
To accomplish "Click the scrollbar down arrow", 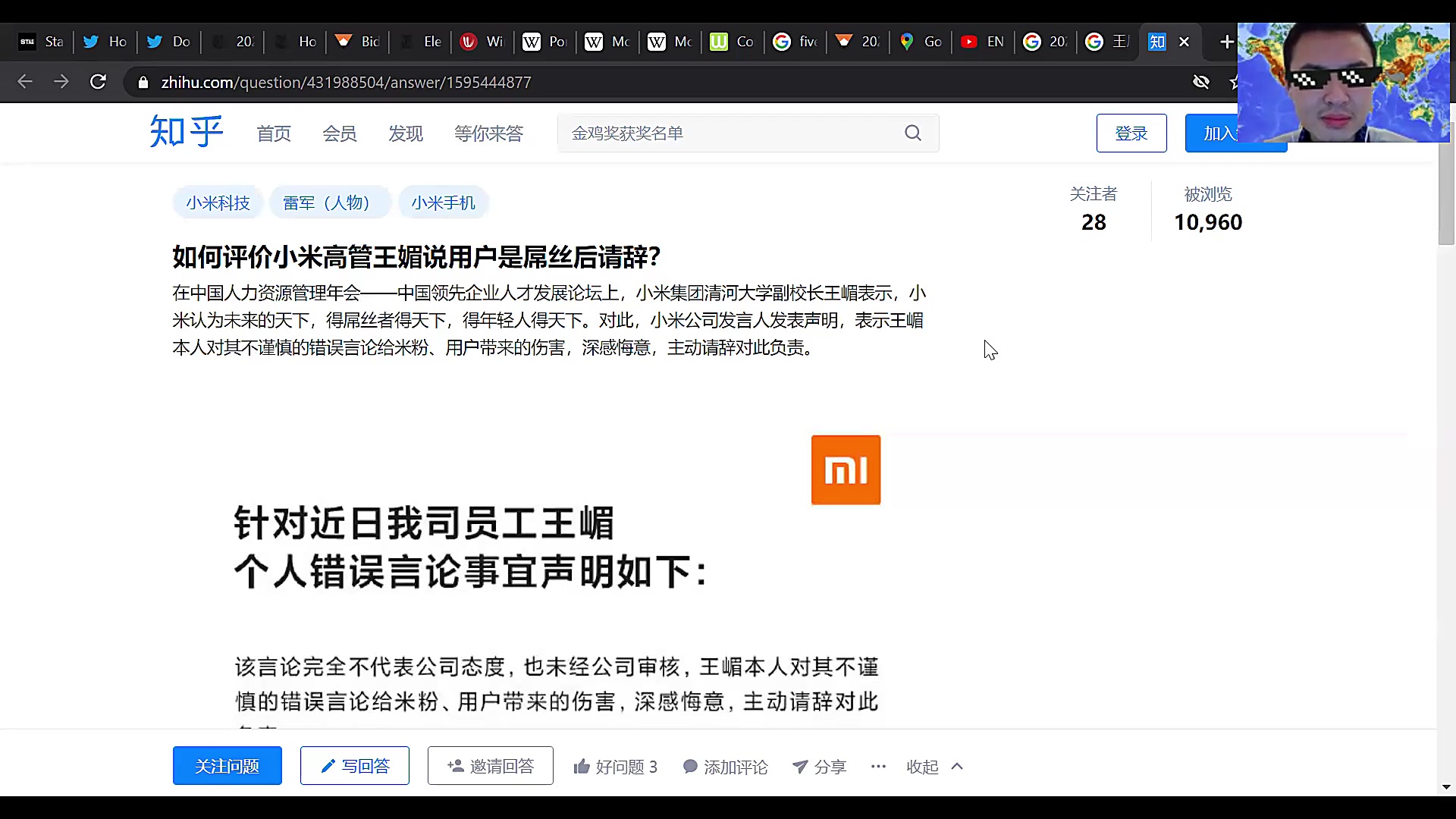I will pyautogui.click(x=1446, y=787).
